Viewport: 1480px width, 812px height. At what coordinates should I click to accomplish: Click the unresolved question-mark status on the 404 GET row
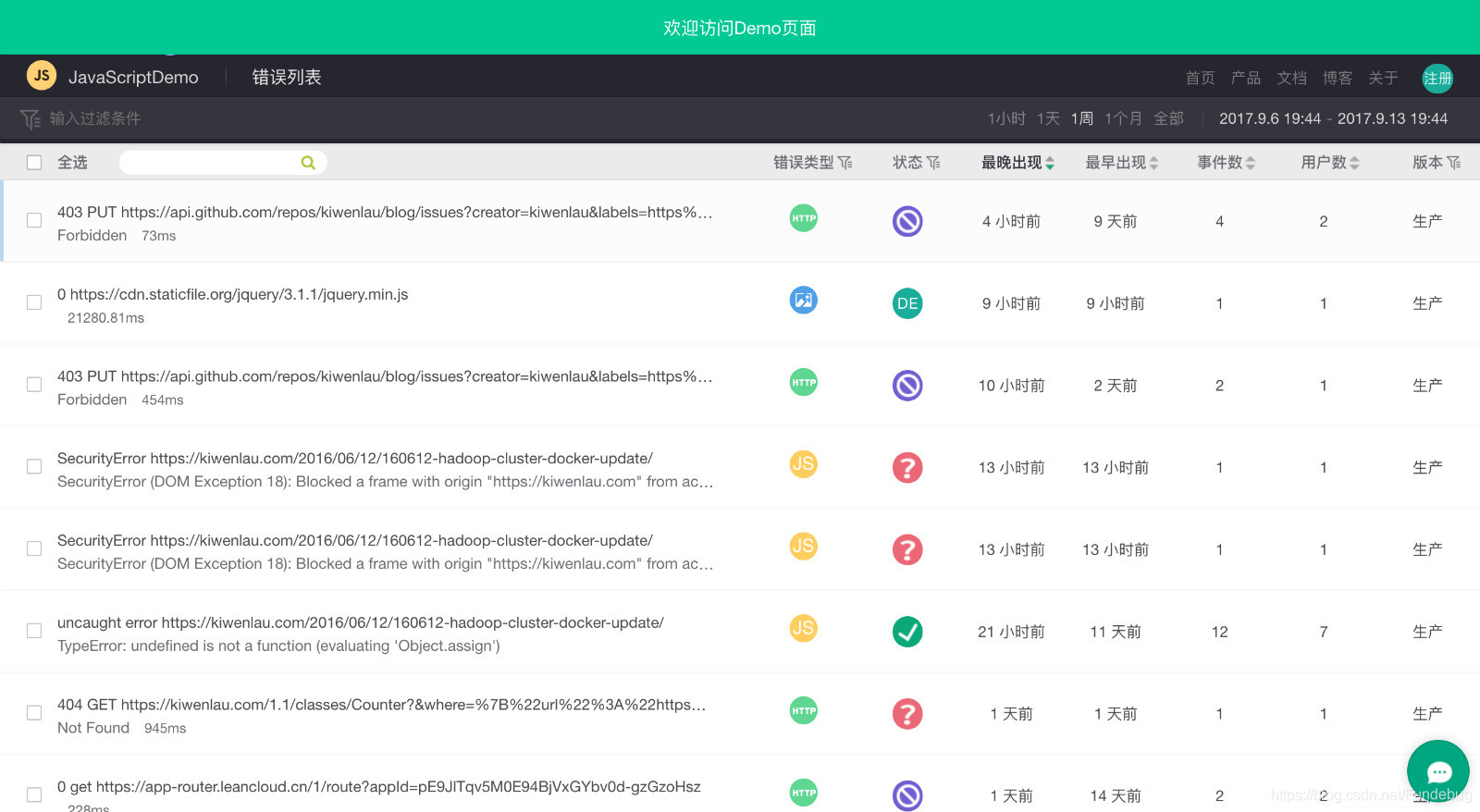point(907,714)
